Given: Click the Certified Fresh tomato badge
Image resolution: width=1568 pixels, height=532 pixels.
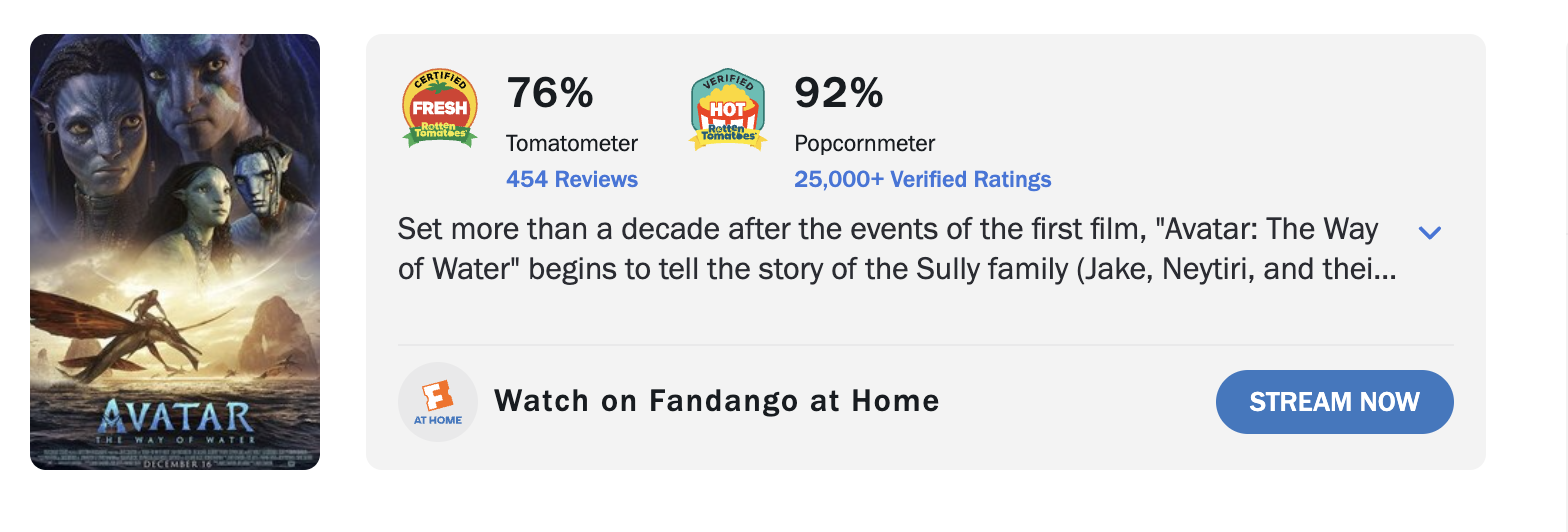Looking at the screenshot, I should (x=439, y=109).
